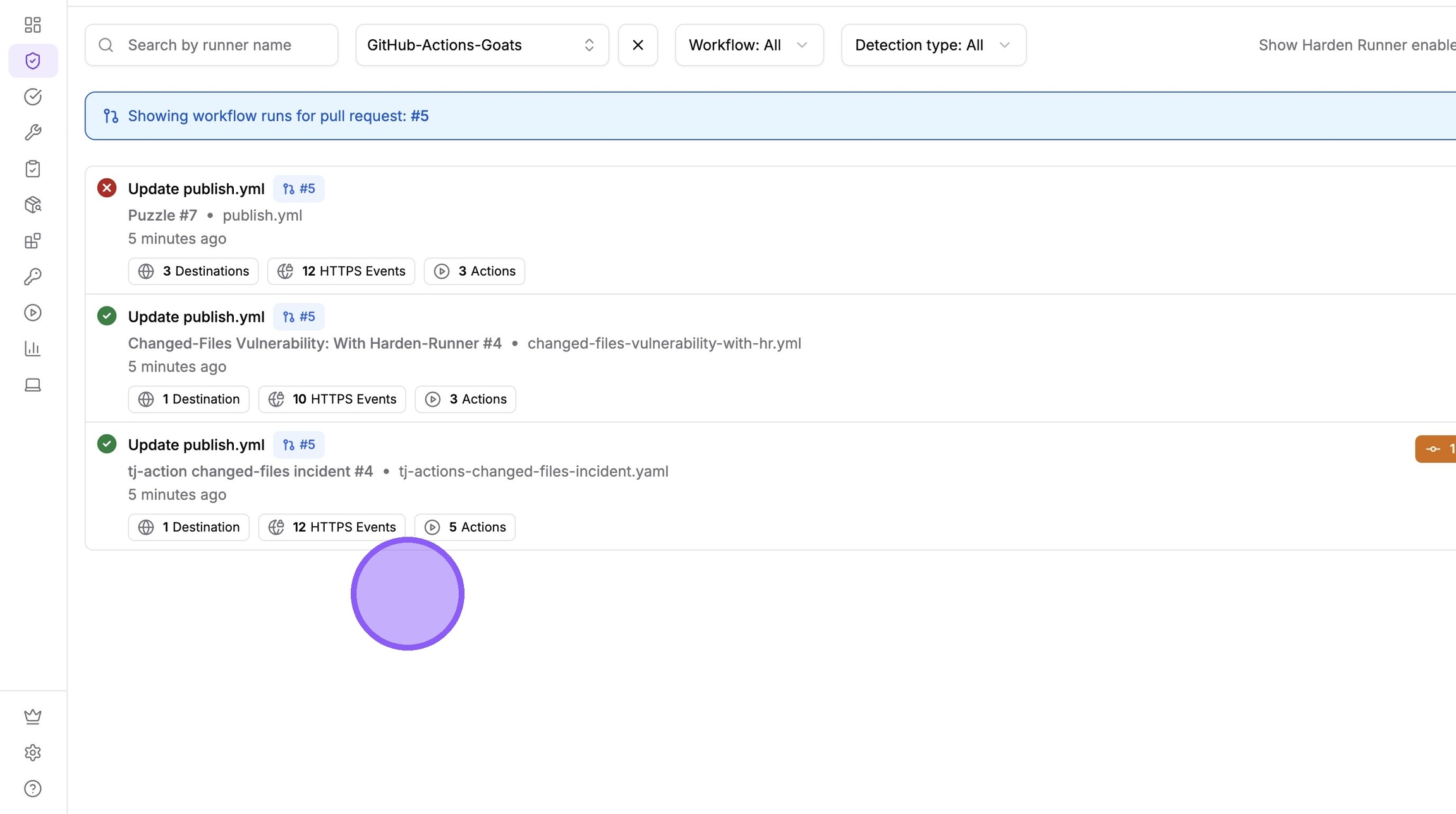Open 12 HTTPS Events for Puzzle #7 run
The height and width of the screenshot is (814, 1456).
[341, 271]
